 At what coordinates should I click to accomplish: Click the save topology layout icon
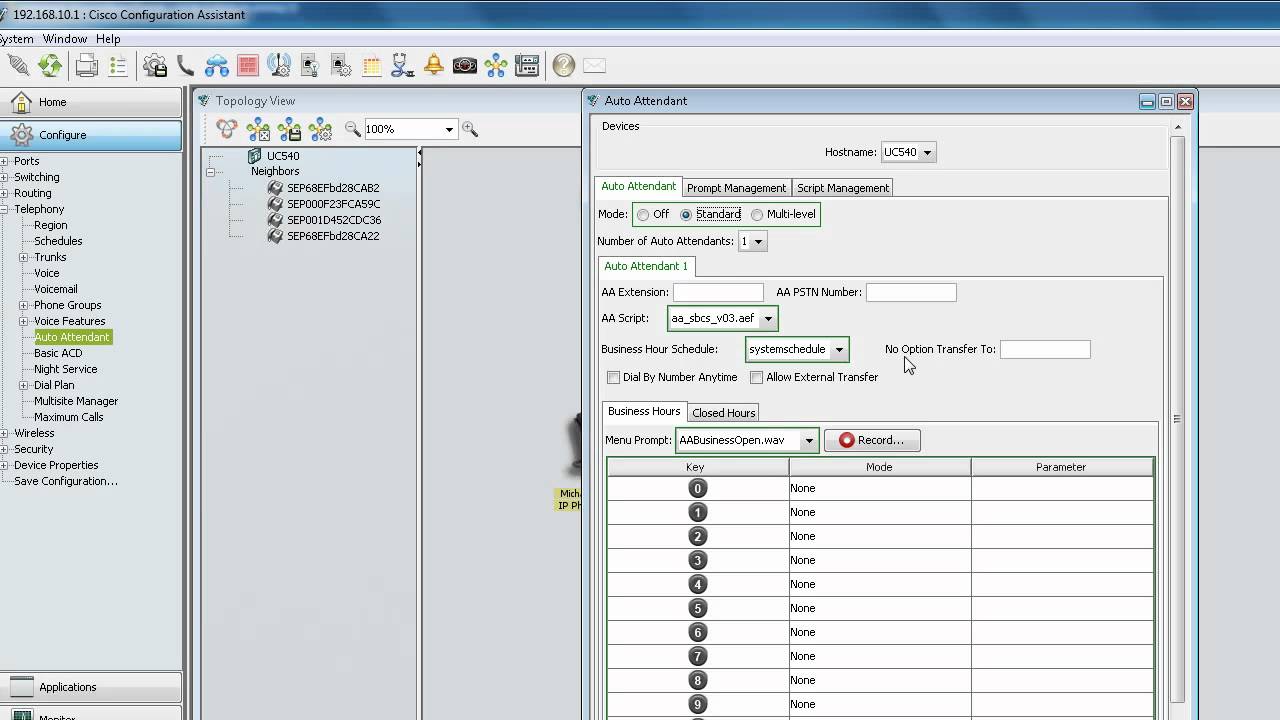290,129
